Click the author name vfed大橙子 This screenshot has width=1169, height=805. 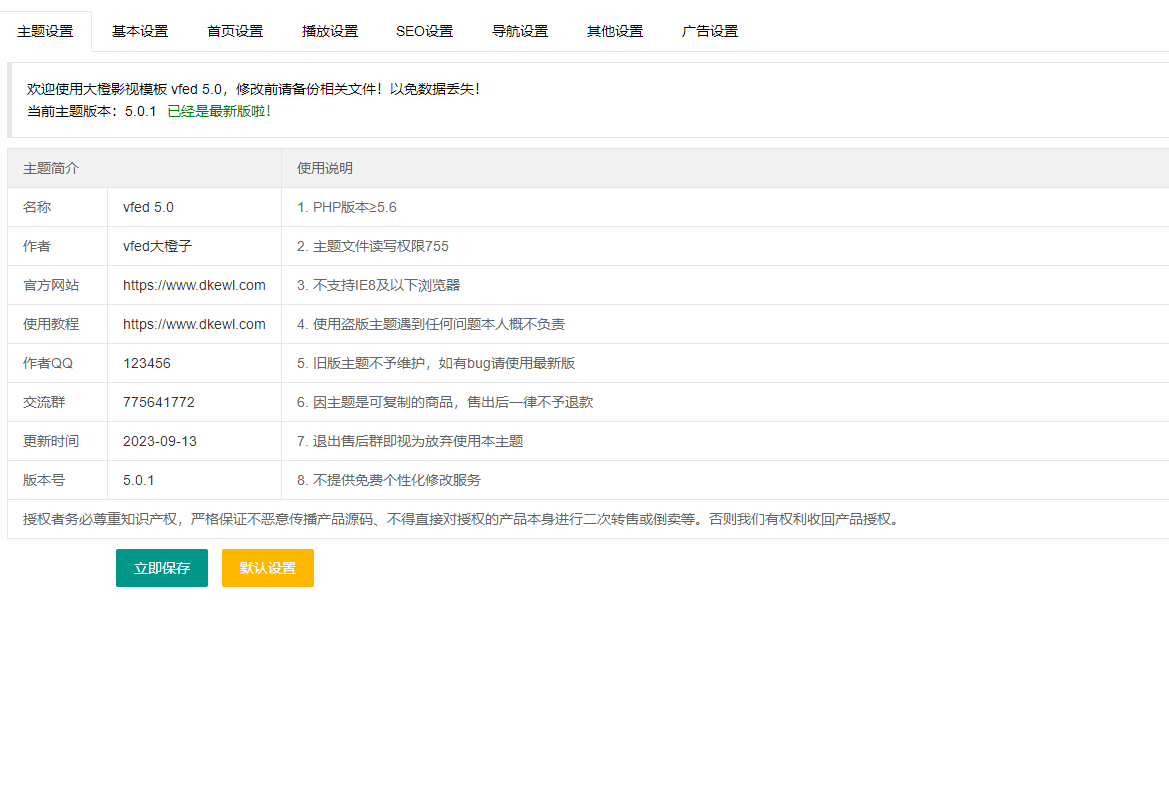tap(157, 246)
